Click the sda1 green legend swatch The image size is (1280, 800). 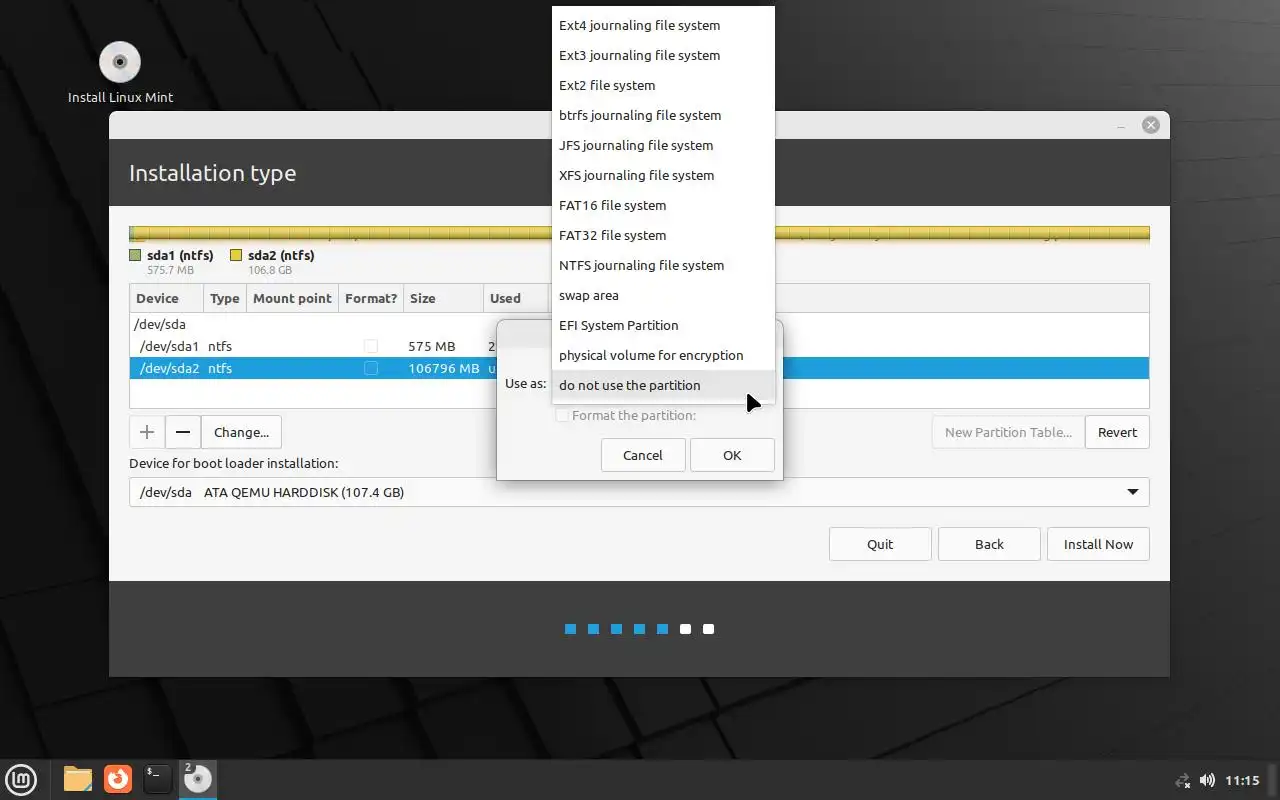(135, 255)
